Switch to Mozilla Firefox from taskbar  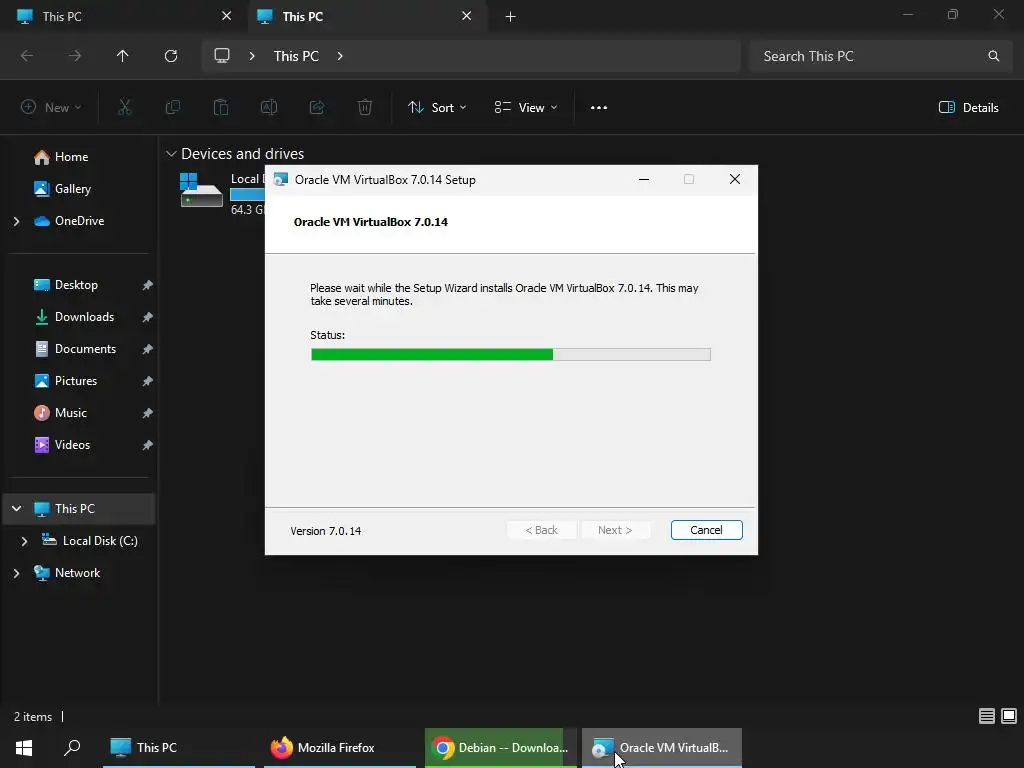(340, 748)
